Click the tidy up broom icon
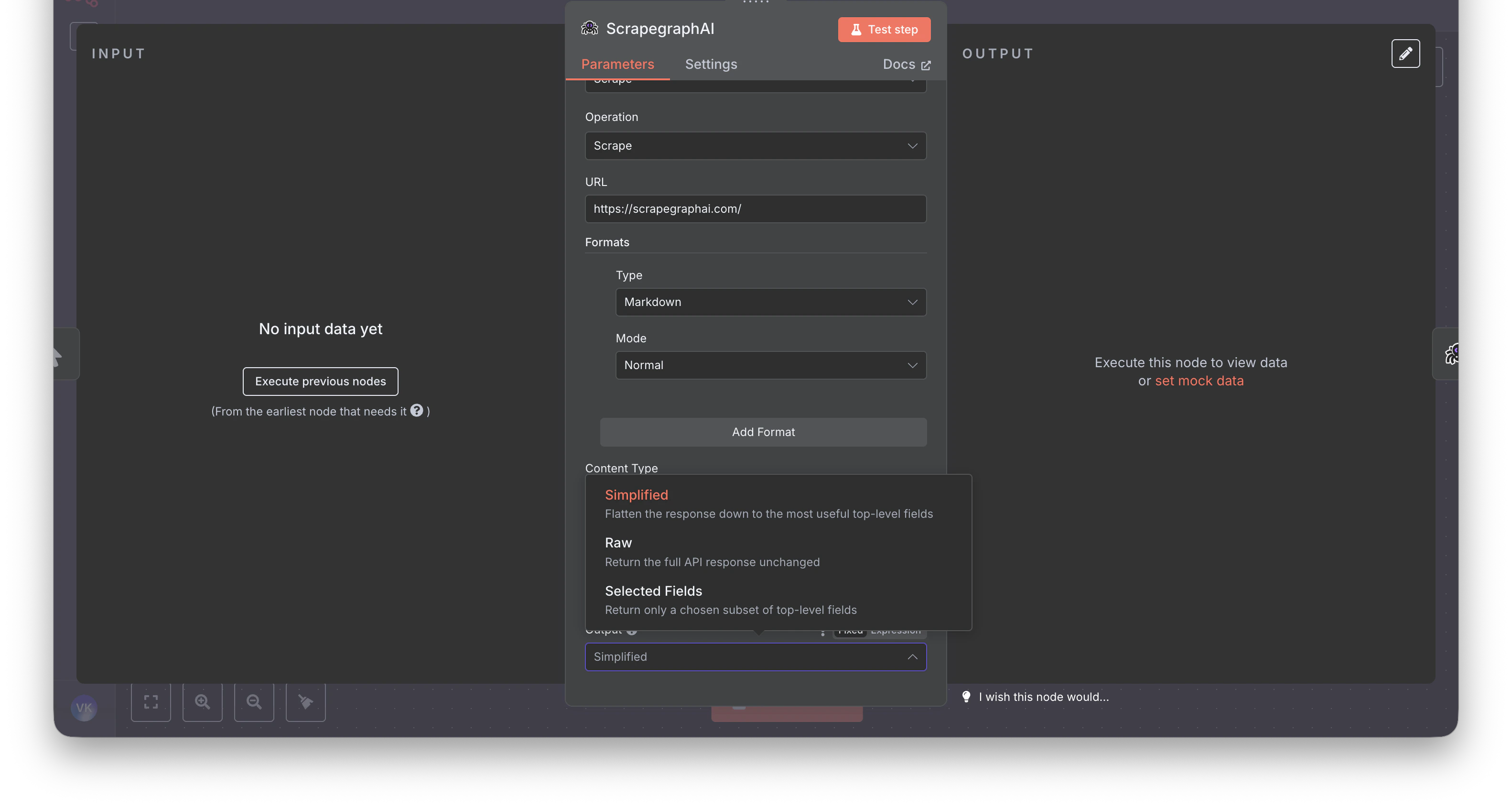This screenshot has width=1512, height=808. 306,702
